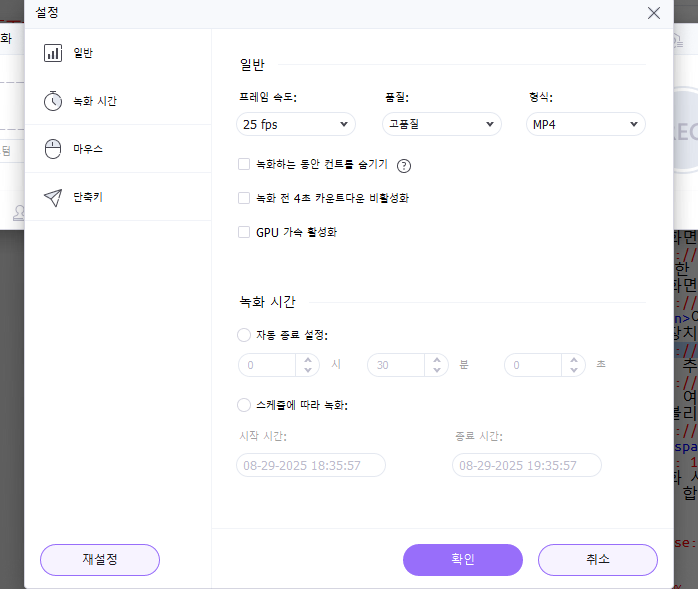Decrease seconds with down arrow
Screen dimensions: 698x589
574,370
